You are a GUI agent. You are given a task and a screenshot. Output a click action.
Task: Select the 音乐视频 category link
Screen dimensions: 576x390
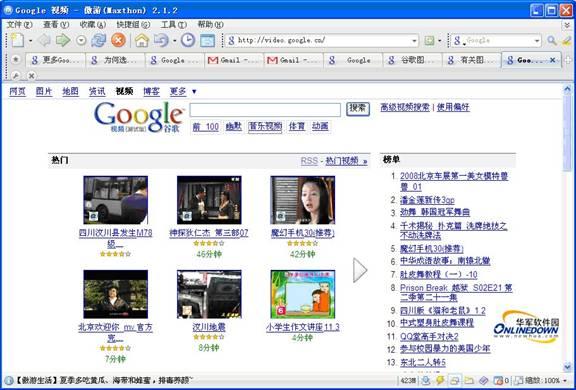265,127
